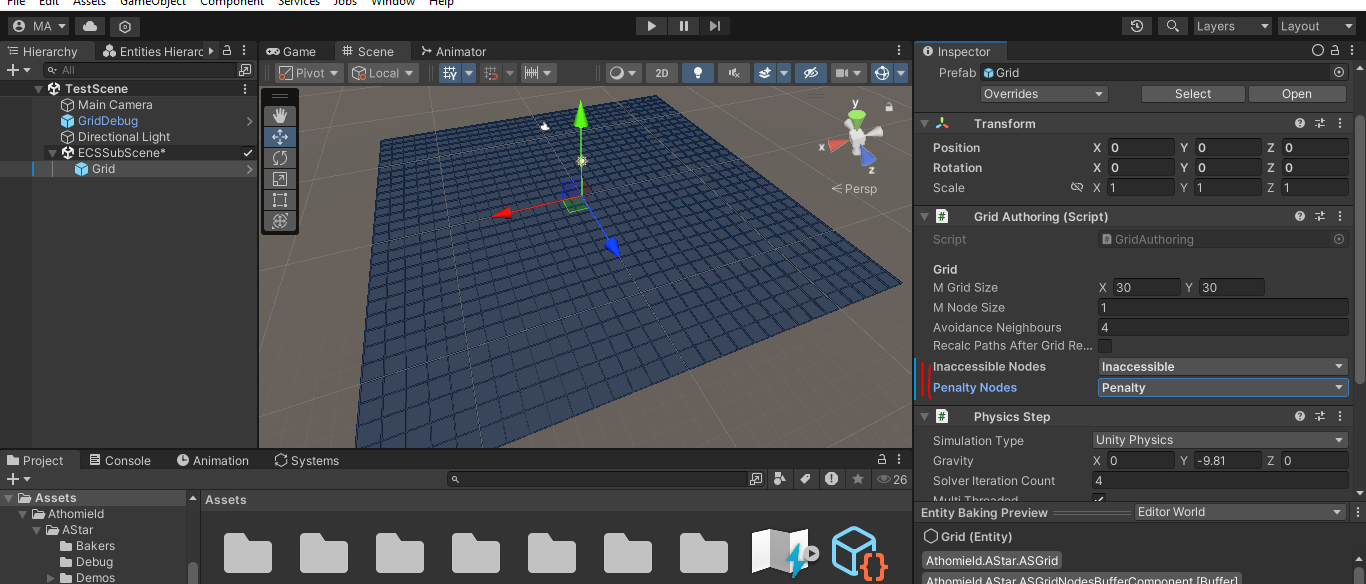Select the Hand view tool
This screenshot has height=584, width=1366.
pos(280,116)
